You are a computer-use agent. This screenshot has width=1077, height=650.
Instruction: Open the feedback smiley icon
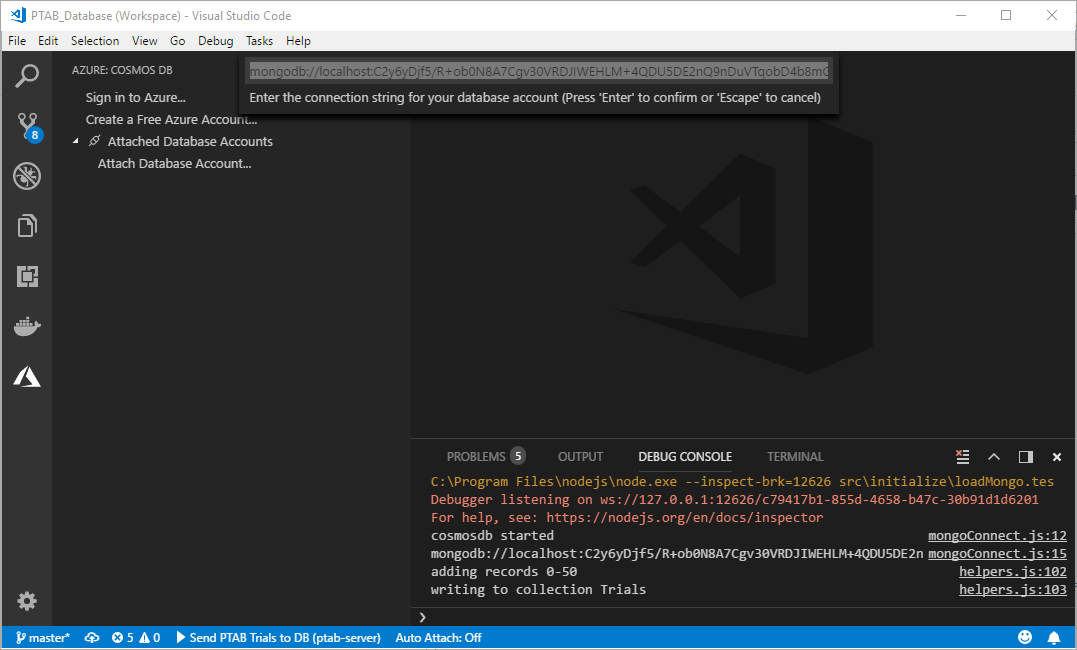coord(1025,638)
